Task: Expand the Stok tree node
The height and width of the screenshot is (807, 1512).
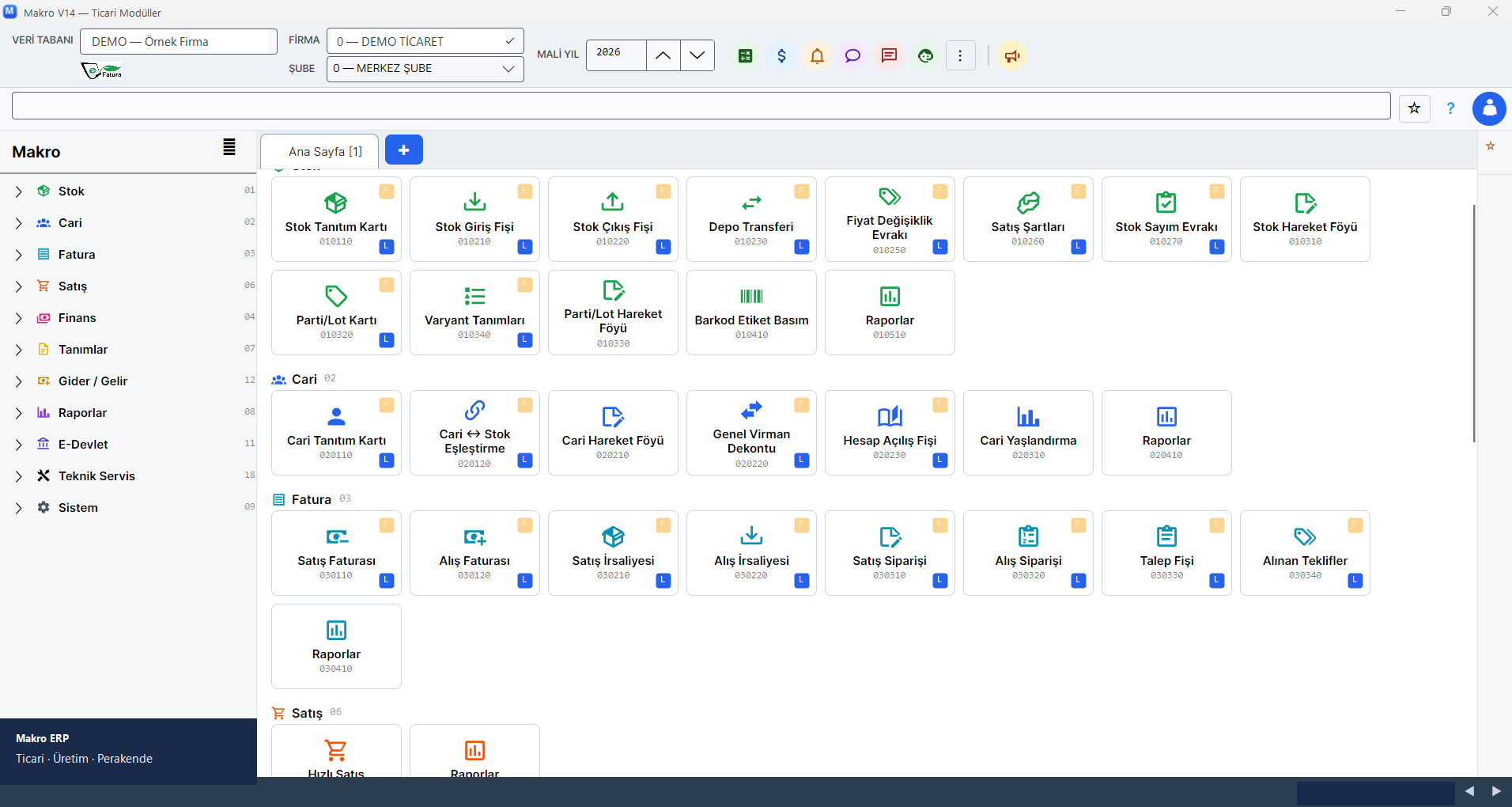Action: (x=19, y=191)
